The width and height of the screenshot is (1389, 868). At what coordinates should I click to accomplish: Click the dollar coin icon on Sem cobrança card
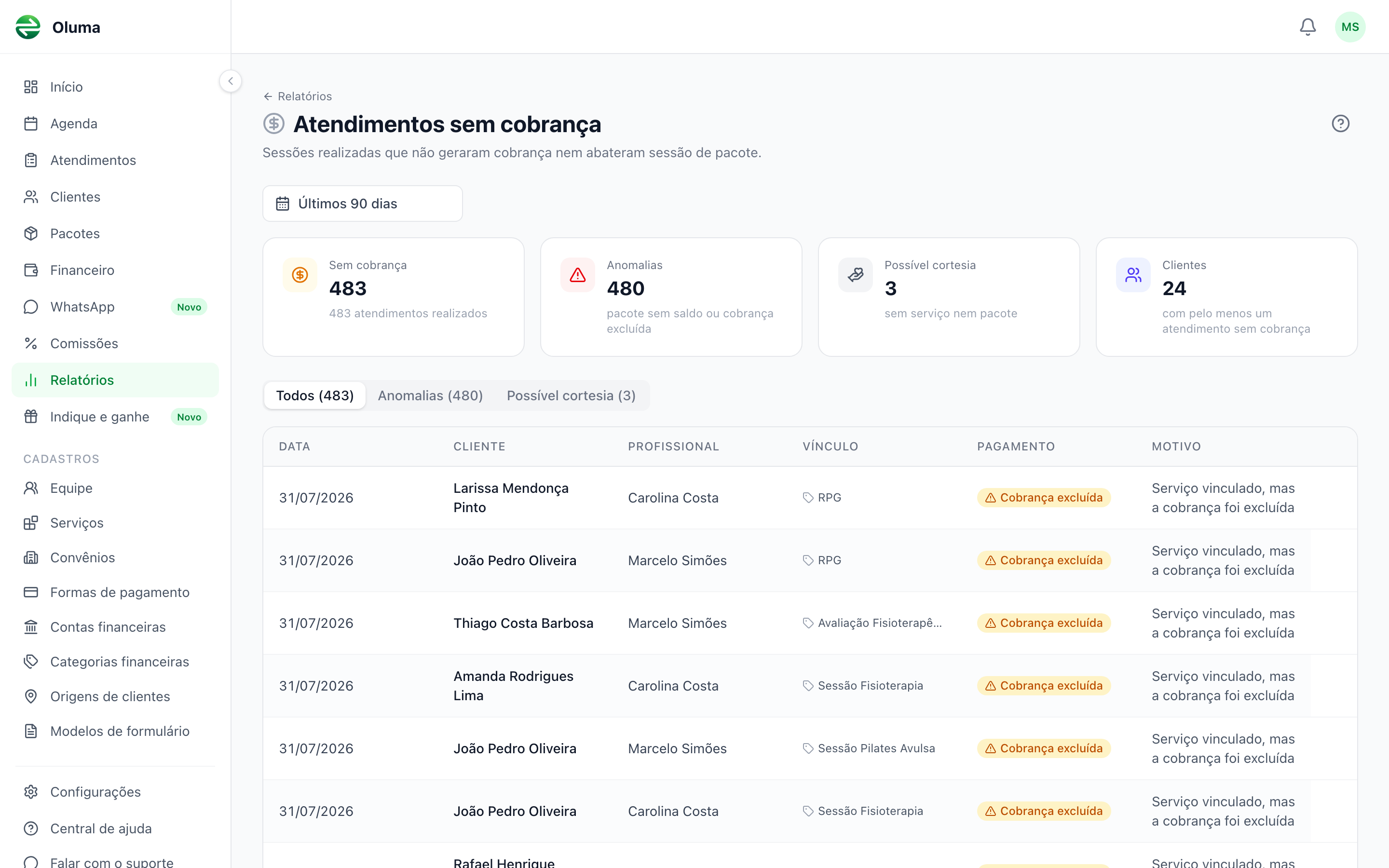pyautogui.click(x=300, y=275)
